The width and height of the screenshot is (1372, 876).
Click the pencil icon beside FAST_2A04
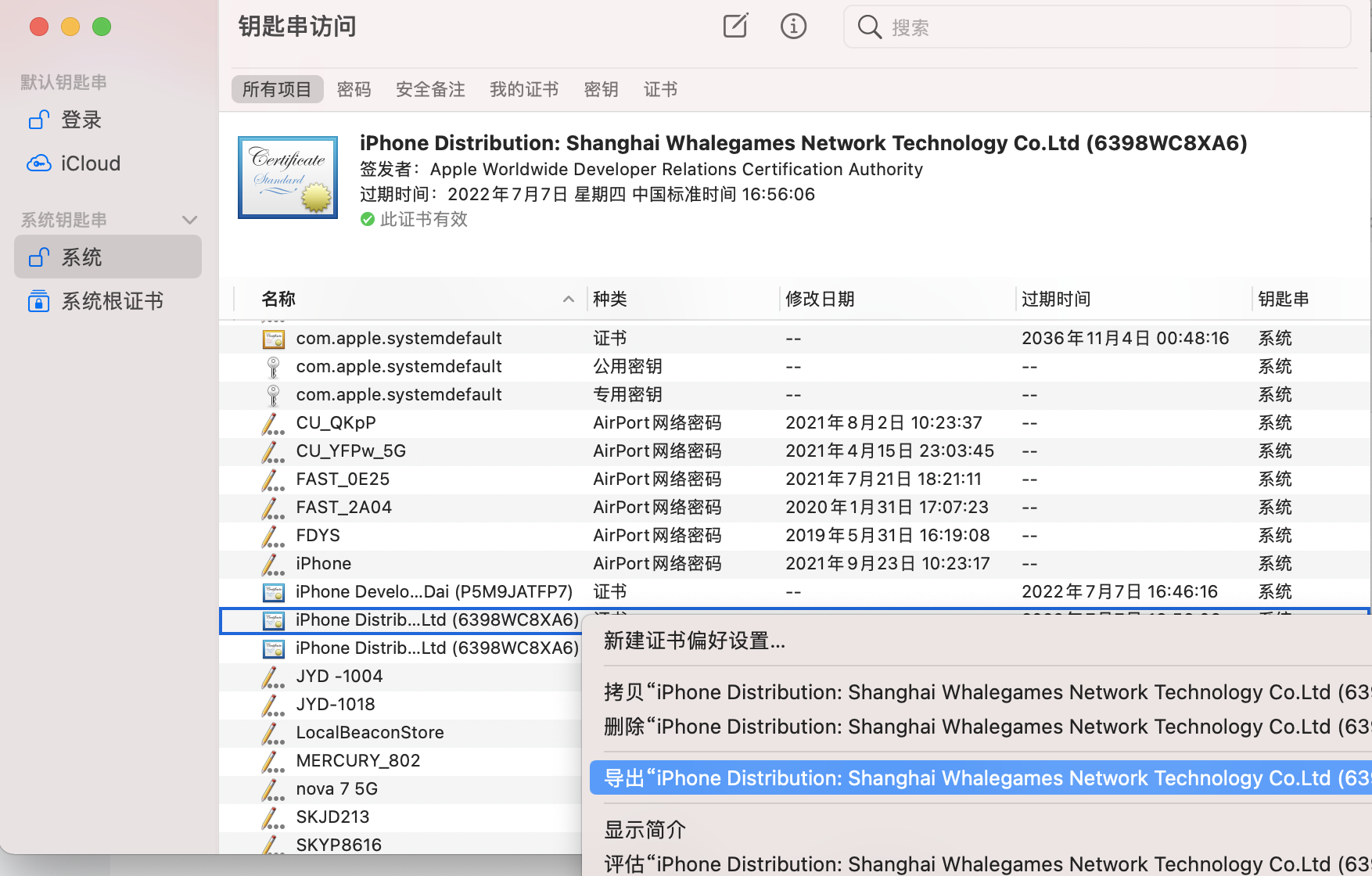pos(272,508)
